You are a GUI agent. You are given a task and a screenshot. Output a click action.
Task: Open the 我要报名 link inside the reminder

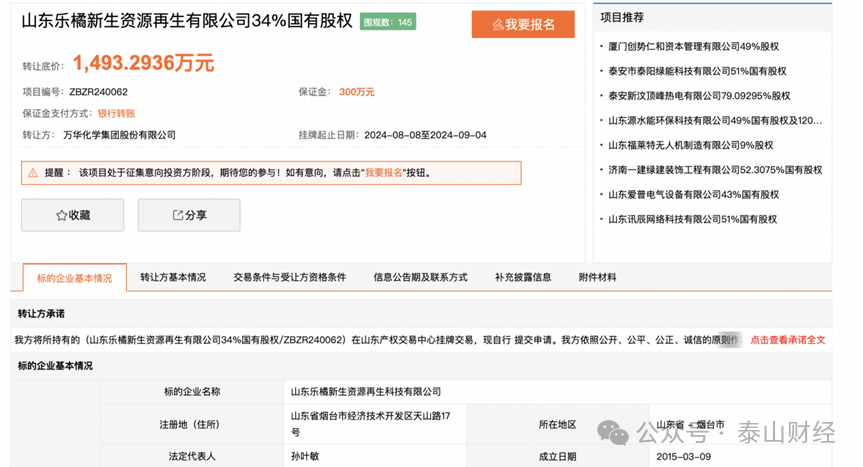coord(384,173)
